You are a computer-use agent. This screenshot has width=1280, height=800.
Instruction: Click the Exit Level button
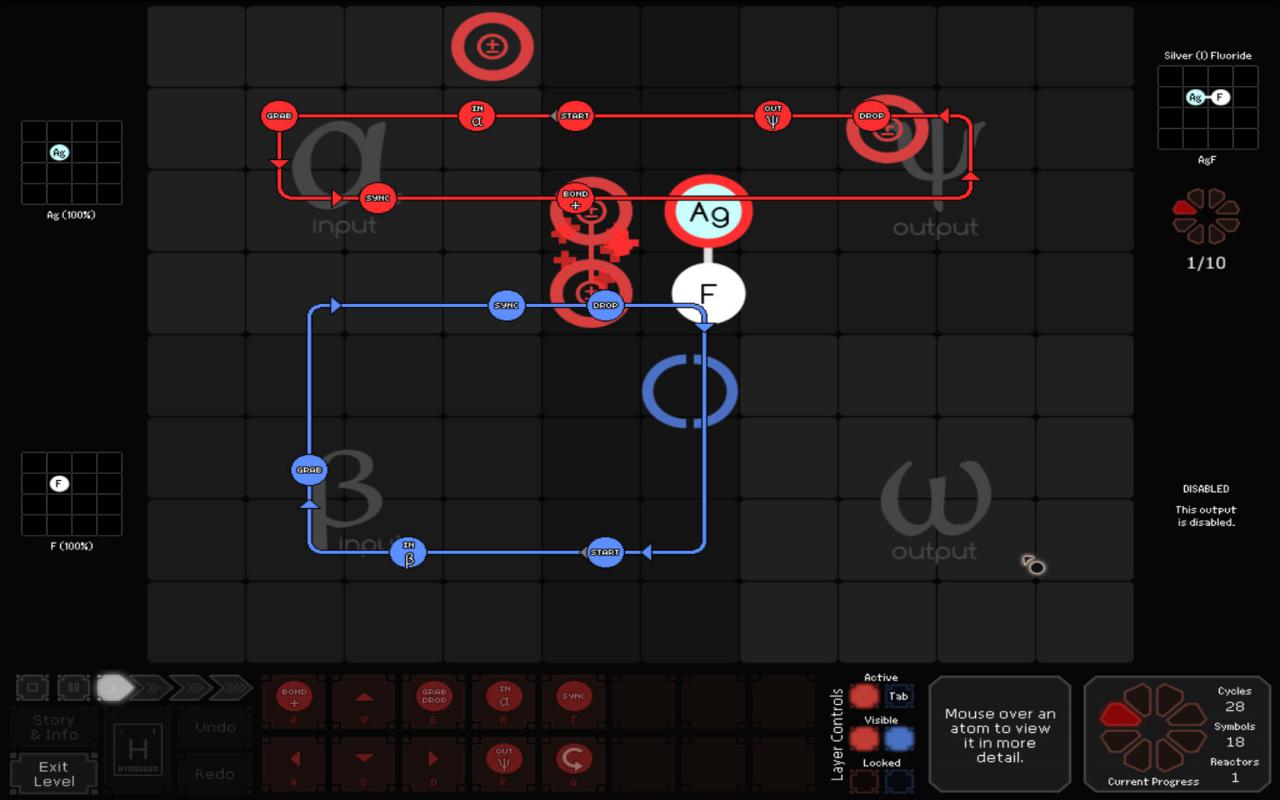[x=54, y=773]
